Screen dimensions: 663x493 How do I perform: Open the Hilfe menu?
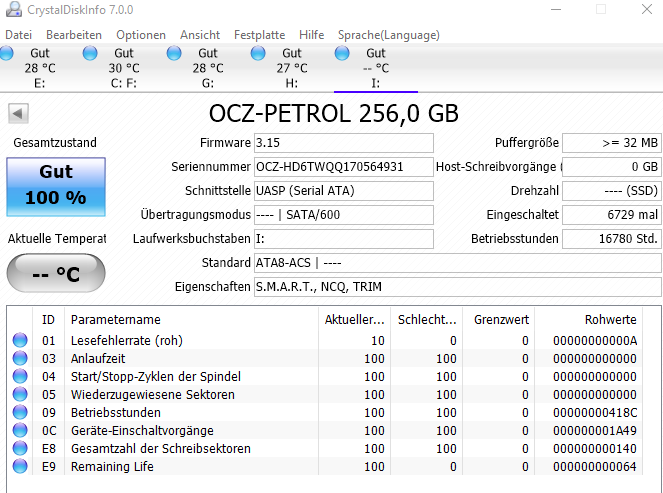(x=312, y=35)
